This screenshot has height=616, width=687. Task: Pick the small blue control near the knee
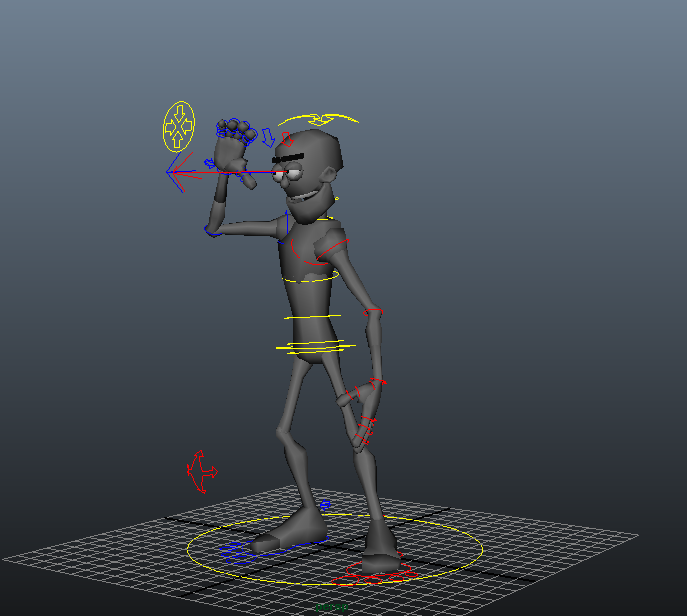coord(325,506)
